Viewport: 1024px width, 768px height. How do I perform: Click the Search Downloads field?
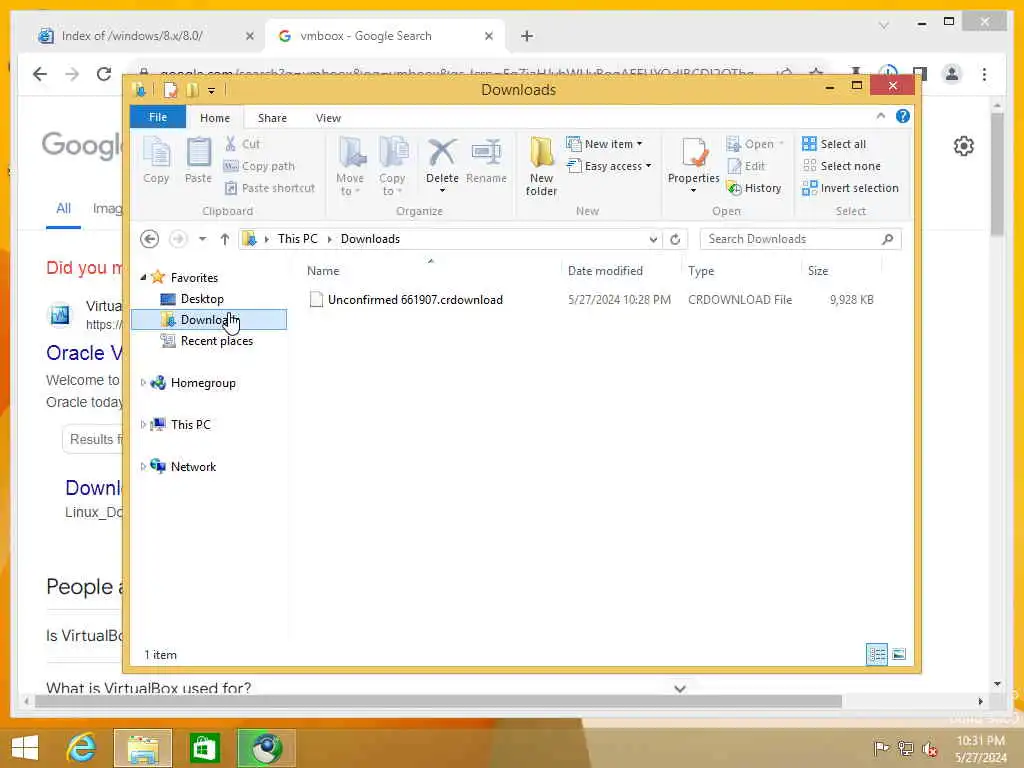(790, 239)
